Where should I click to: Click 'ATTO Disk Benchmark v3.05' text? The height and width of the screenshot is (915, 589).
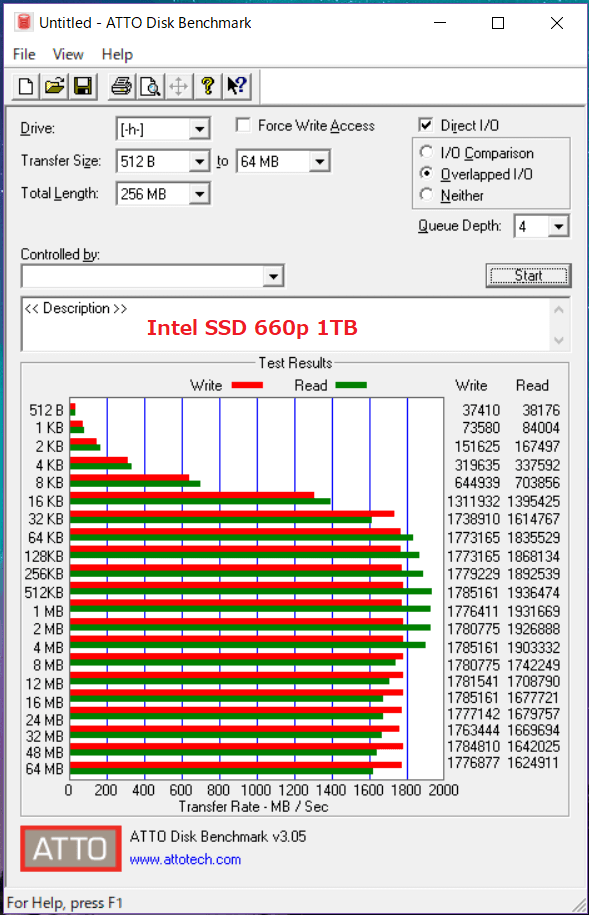coord(218,836)
